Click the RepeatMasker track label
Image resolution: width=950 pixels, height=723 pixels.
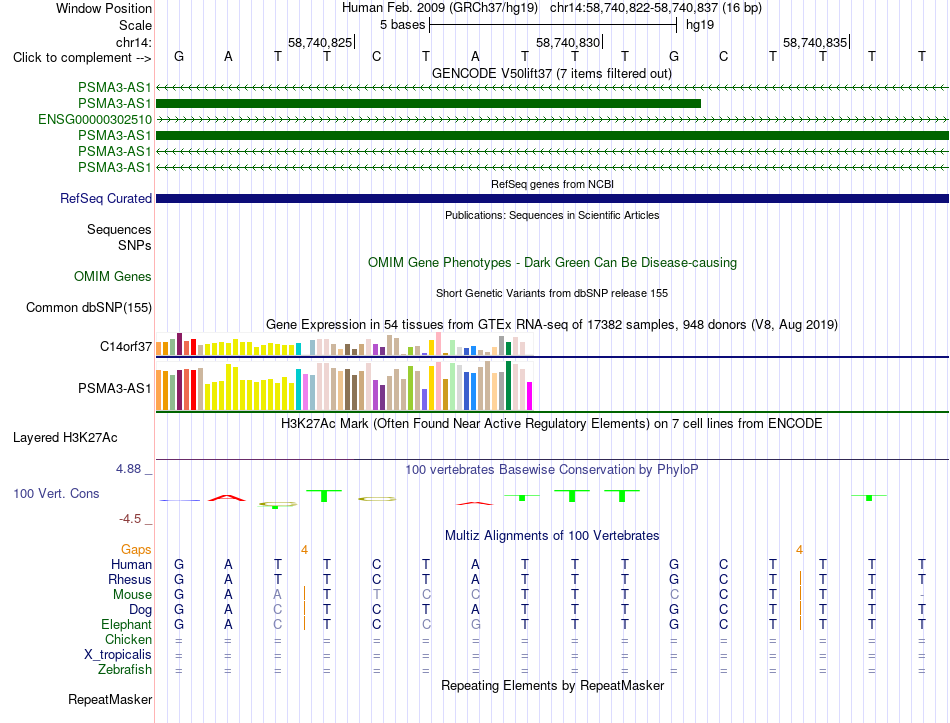coord(110,699)
